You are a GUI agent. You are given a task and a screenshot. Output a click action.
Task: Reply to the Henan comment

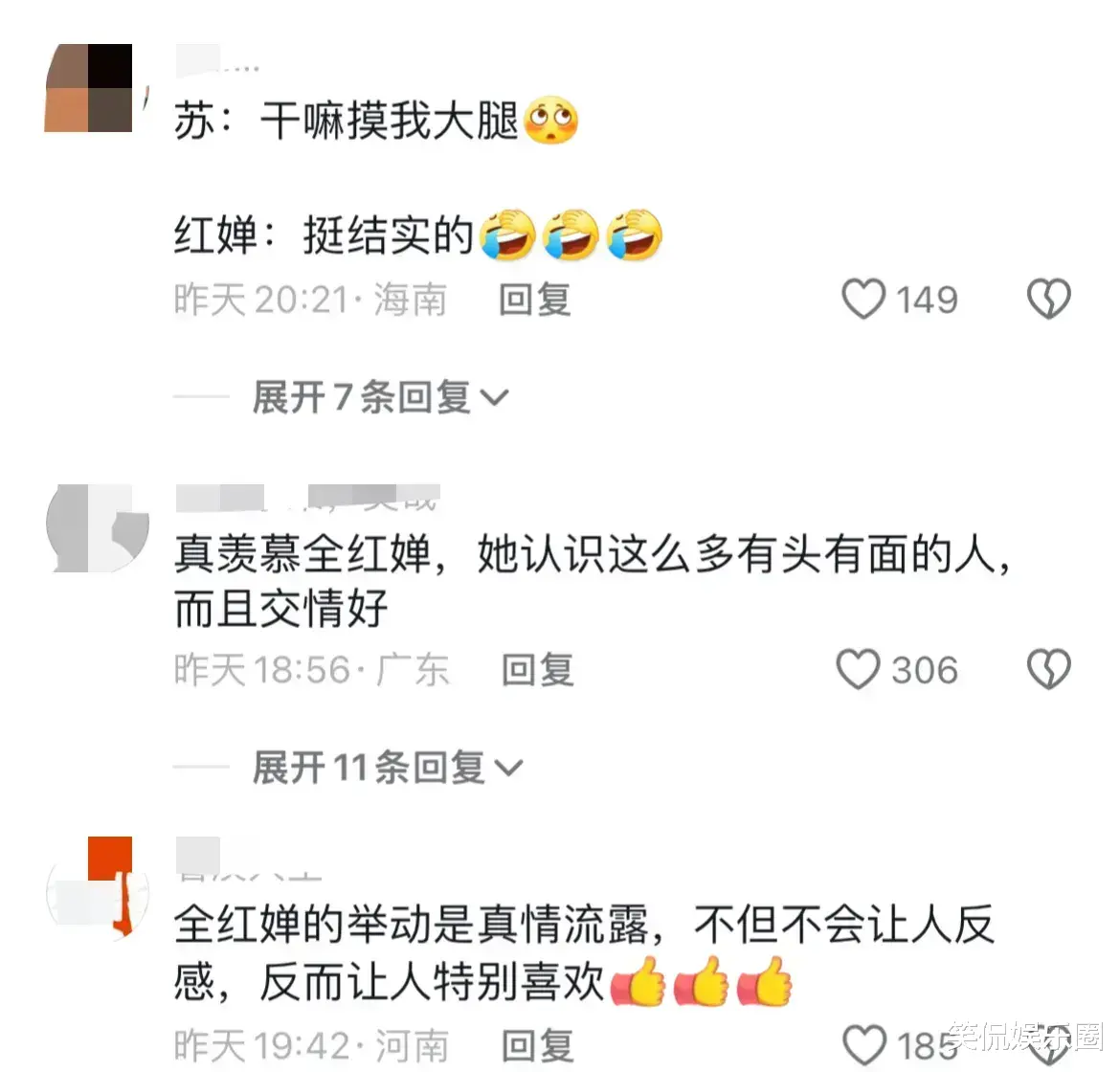pyautogui.click(x=537, y=1046)
